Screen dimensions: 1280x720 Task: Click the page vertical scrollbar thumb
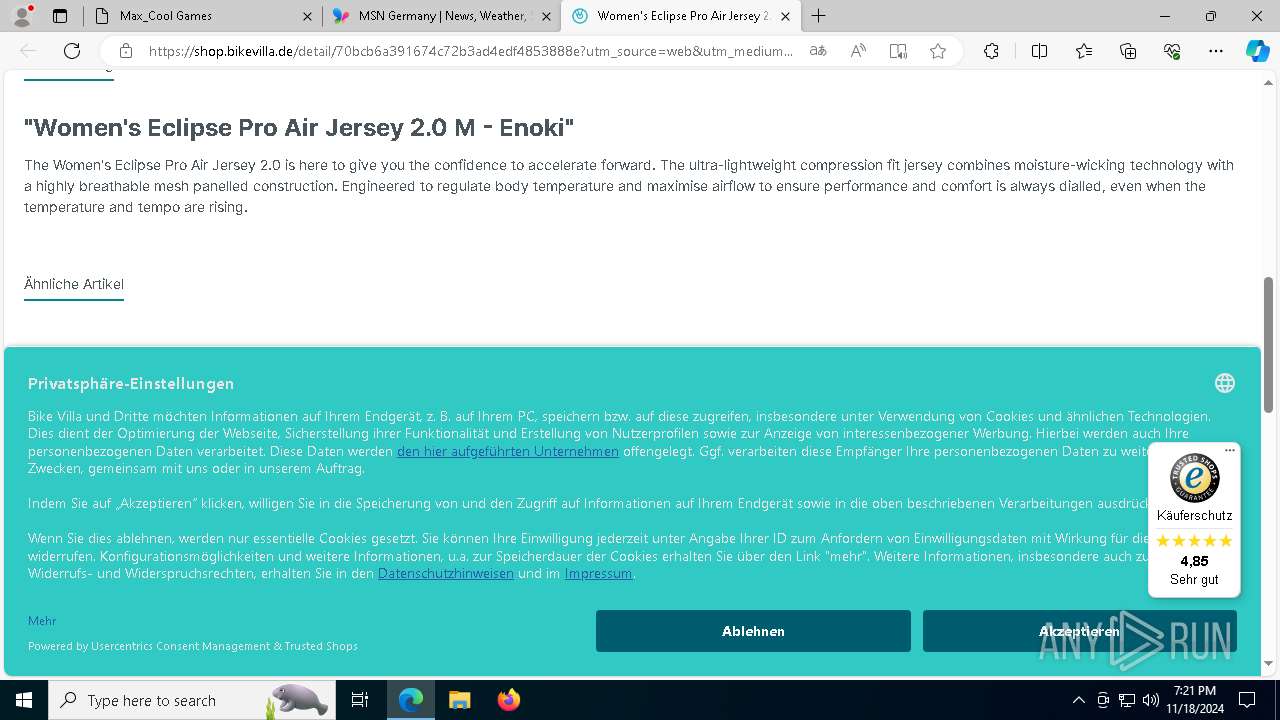pyautogui.click(x=1268, y=344)
